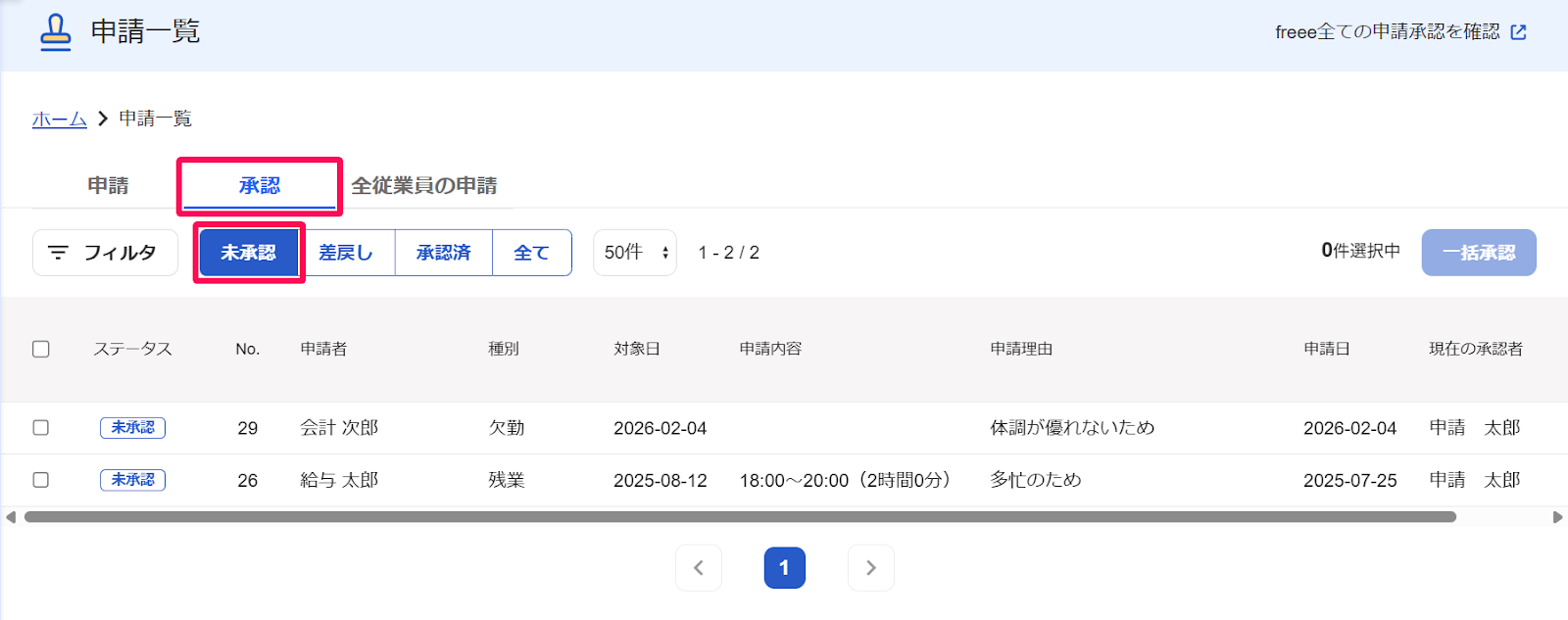Click reason 多忙のため
1568x620 pixels.
point(1036,480)
